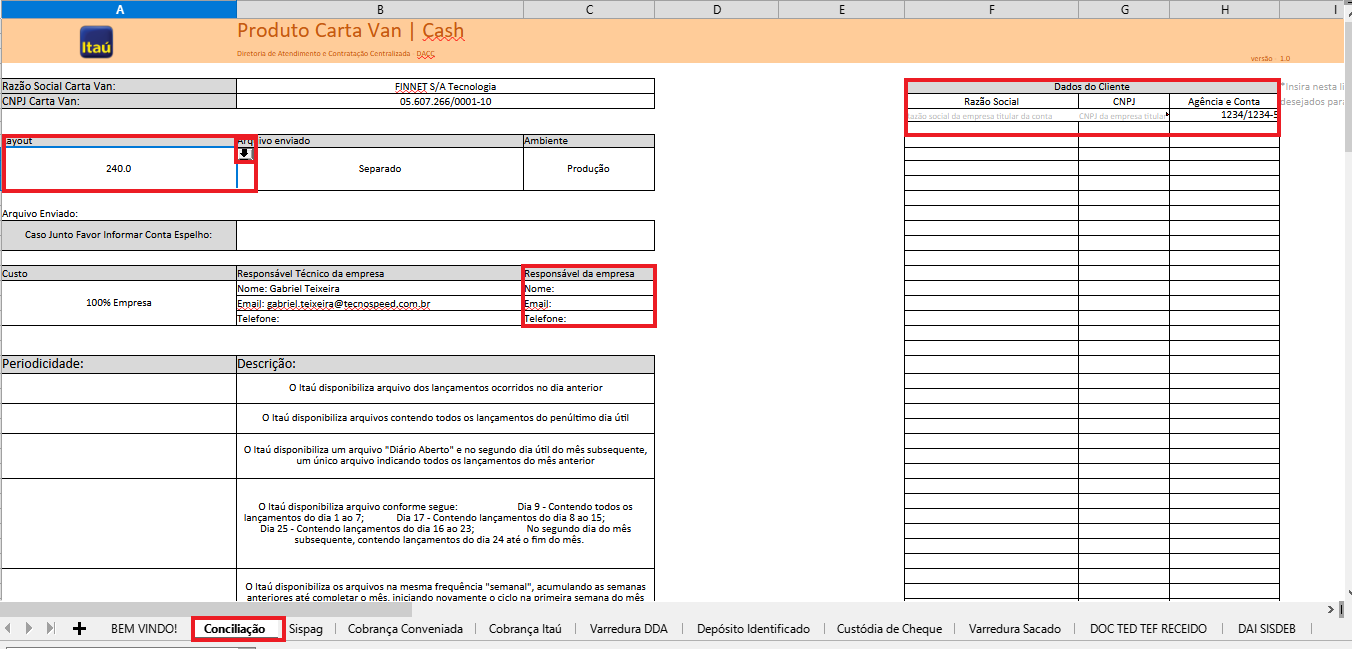Click the gabriel.teixeira@tecnospeed.com.br email cell

click(x=380, y=303)
